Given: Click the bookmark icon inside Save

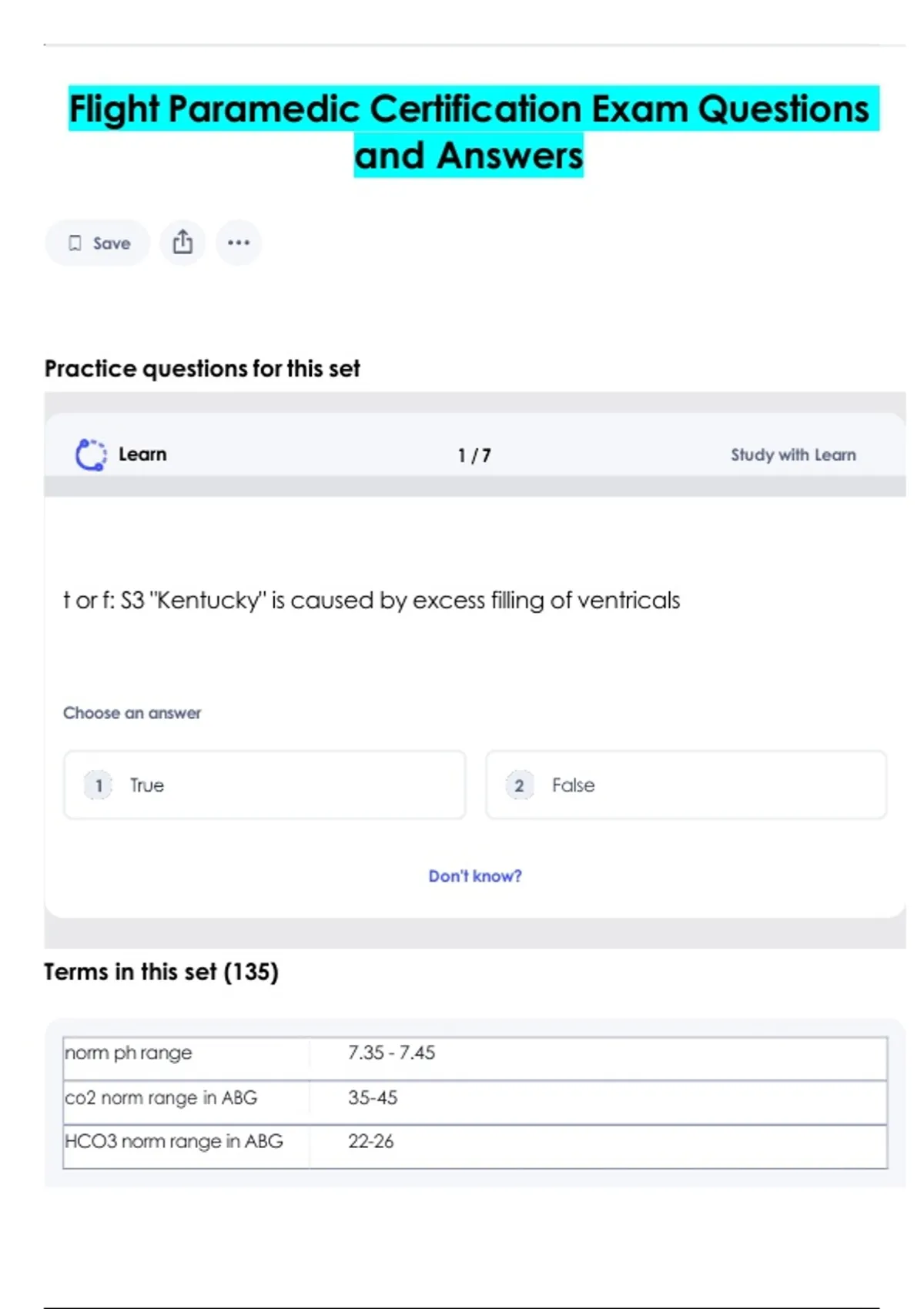Looking at the screenshot, I should [x=75, y=243].
